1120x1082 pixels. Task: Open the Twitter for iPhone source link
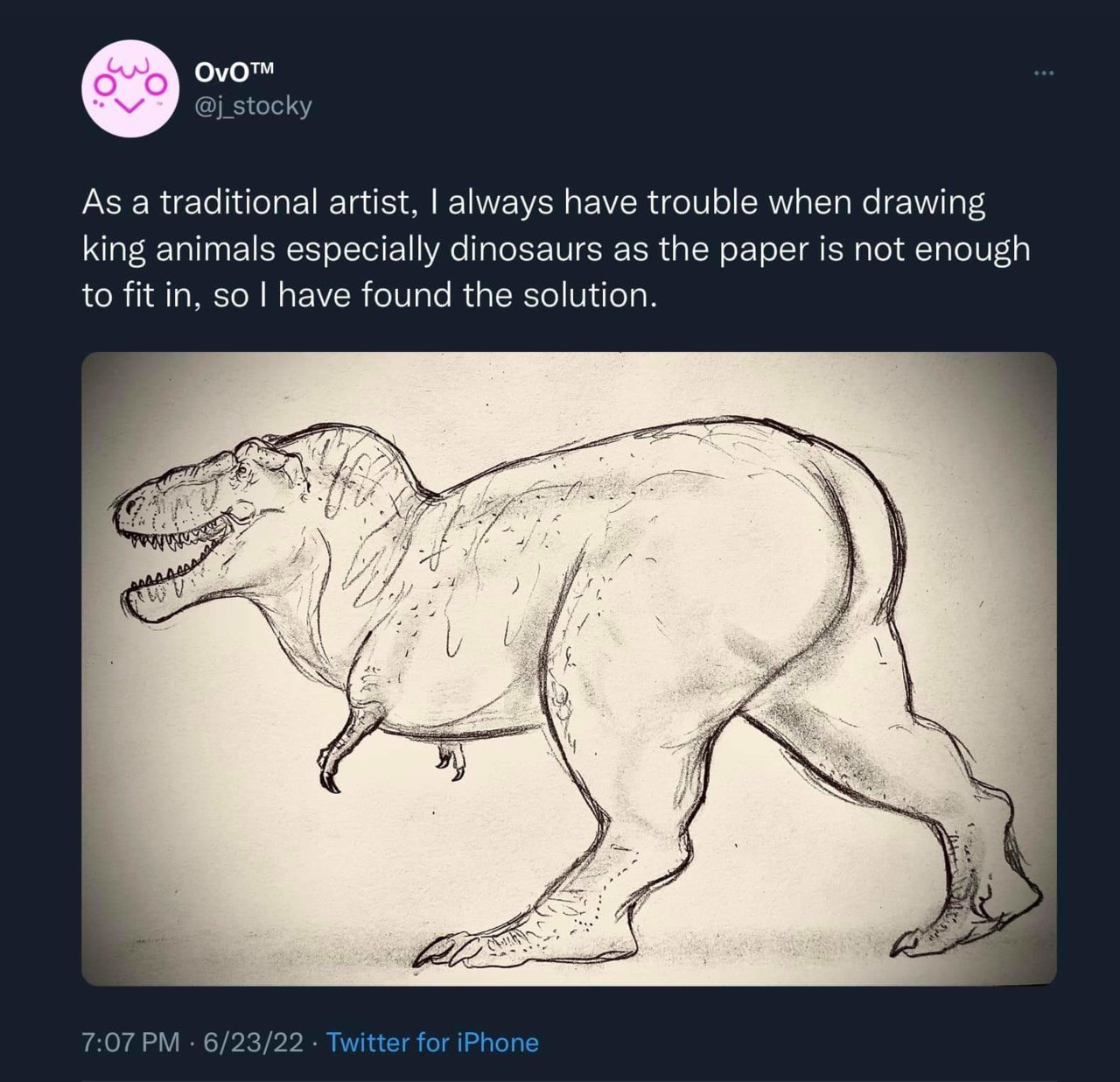(432, 1042)
